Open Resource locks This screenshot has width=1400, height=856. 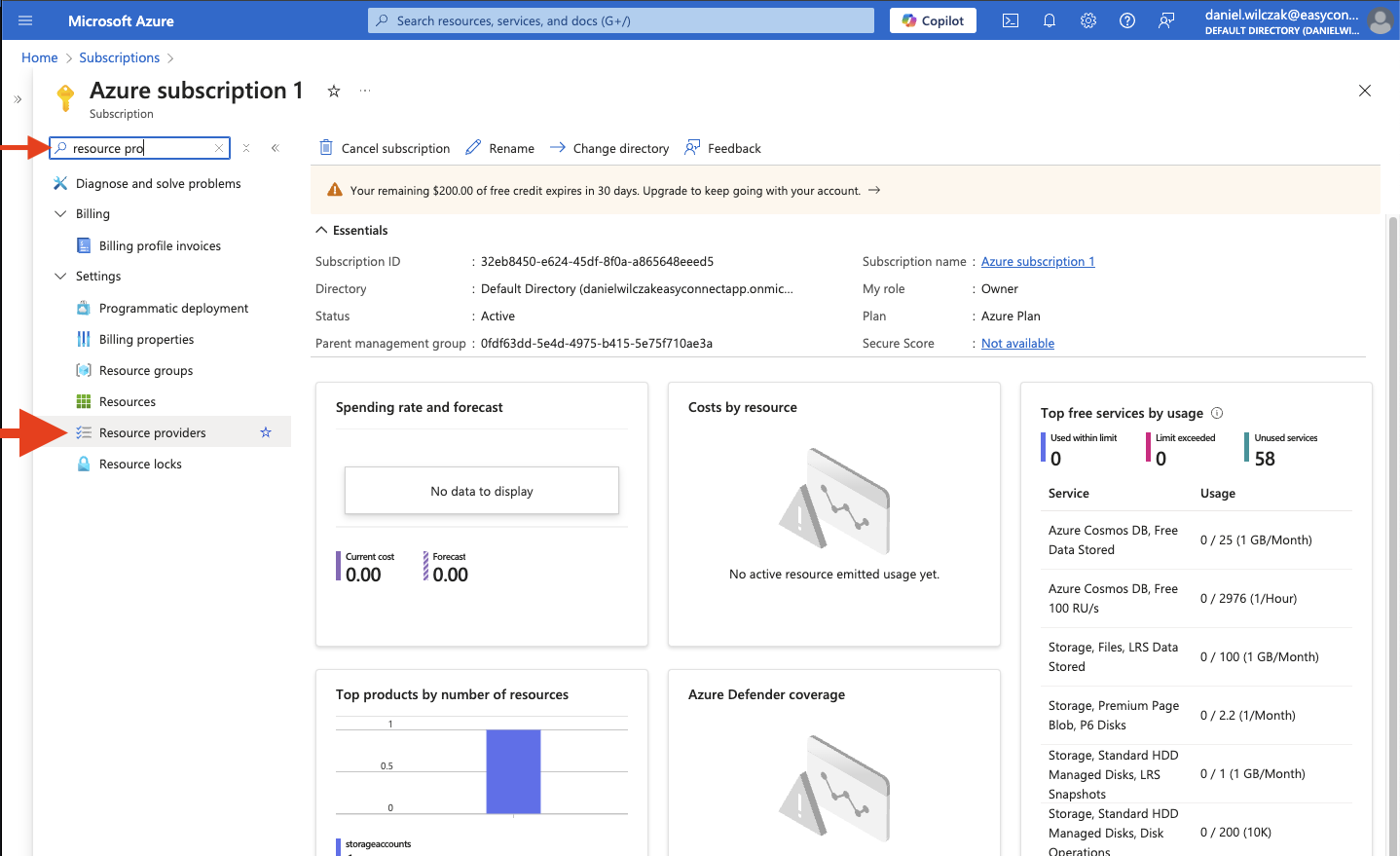coord(140,464)
